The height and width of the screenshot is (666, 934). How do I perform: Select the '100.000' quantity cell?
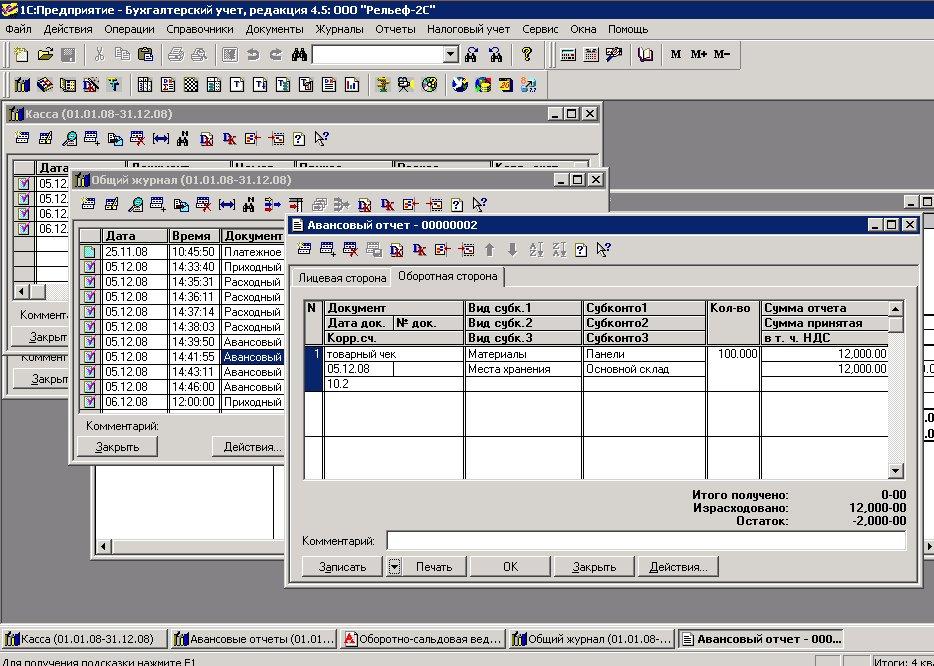734,354
